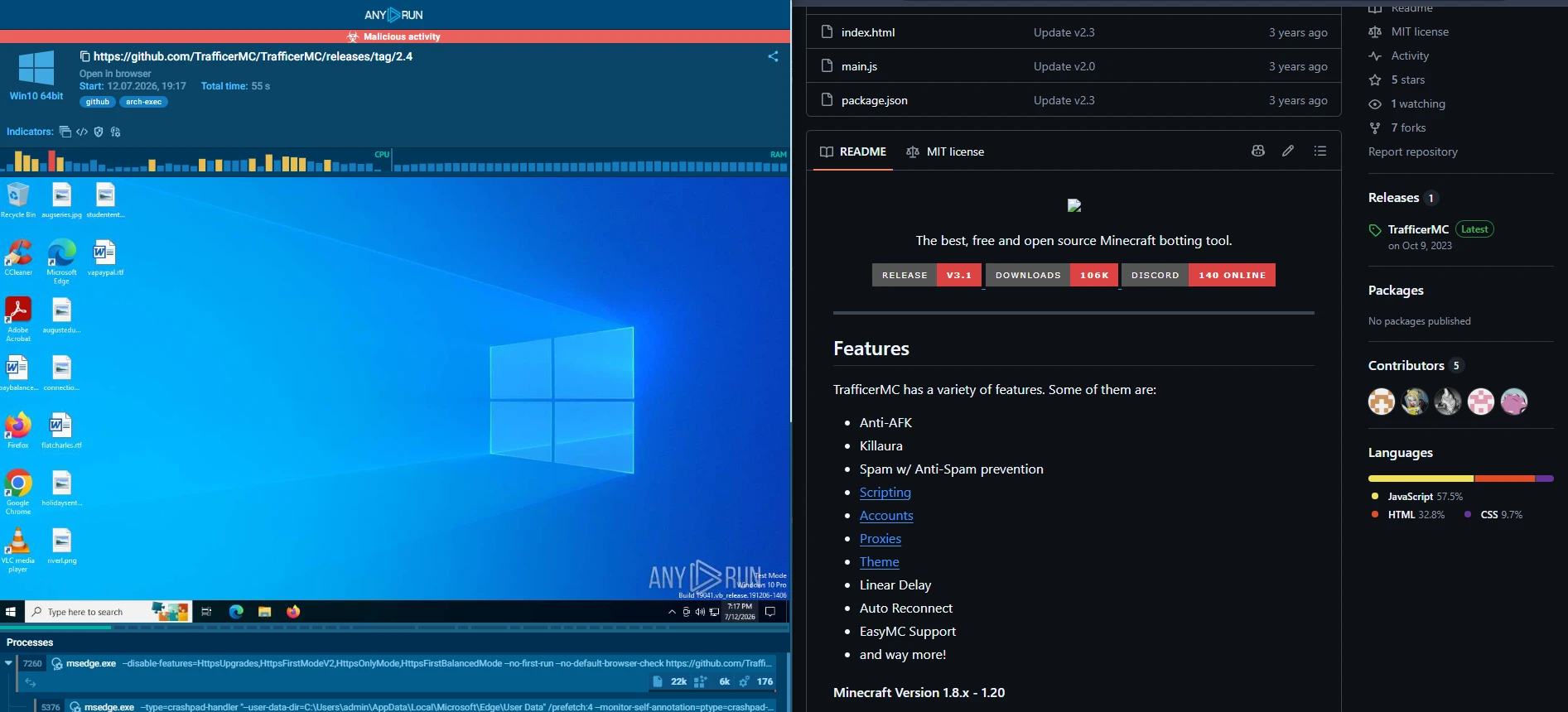Open the README outline list icon
Image resolution: width=1568 pixels, height=712 pixels.
(x=1320, y=151)
